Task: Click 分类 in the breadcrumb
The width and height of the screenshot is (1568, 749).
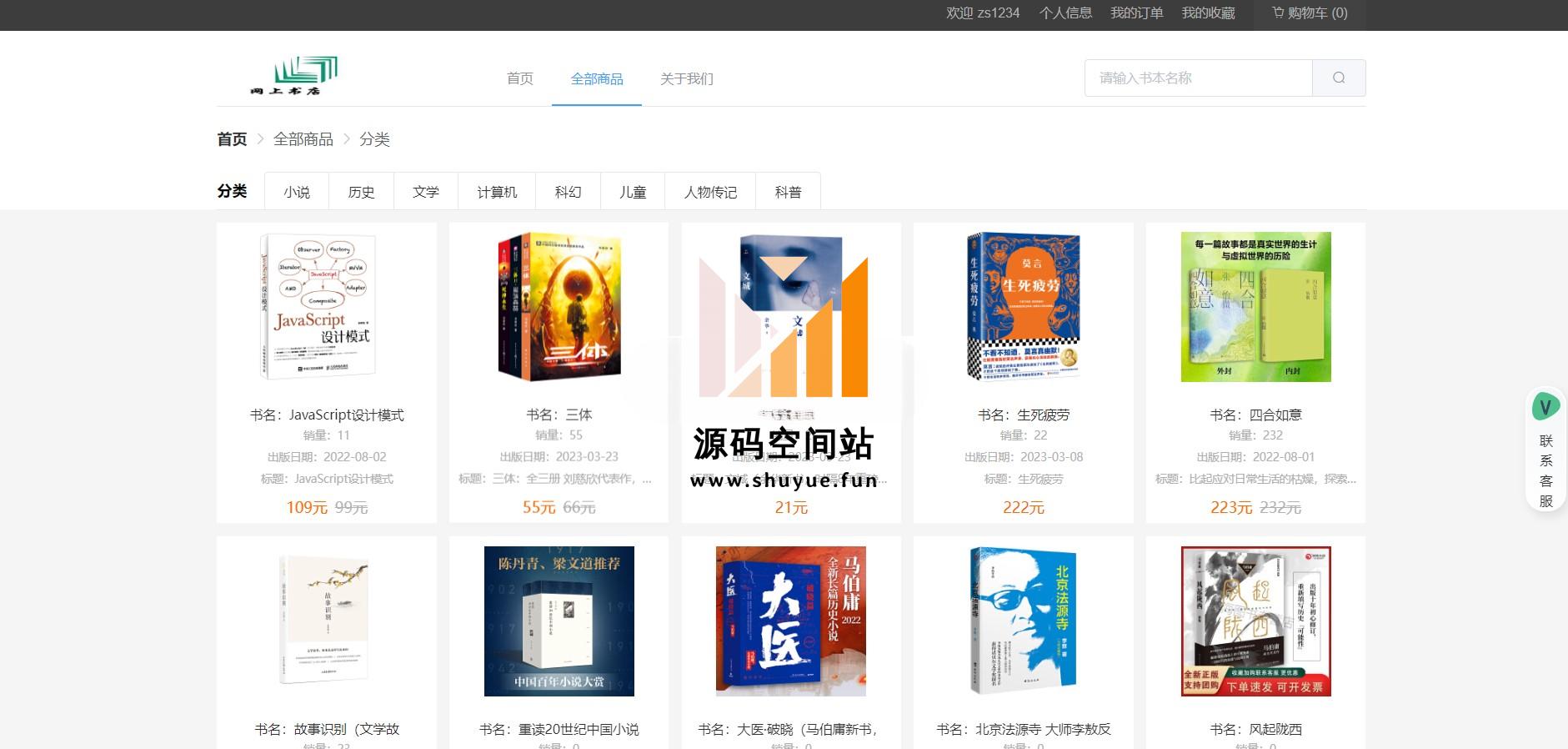Action: 374,139
